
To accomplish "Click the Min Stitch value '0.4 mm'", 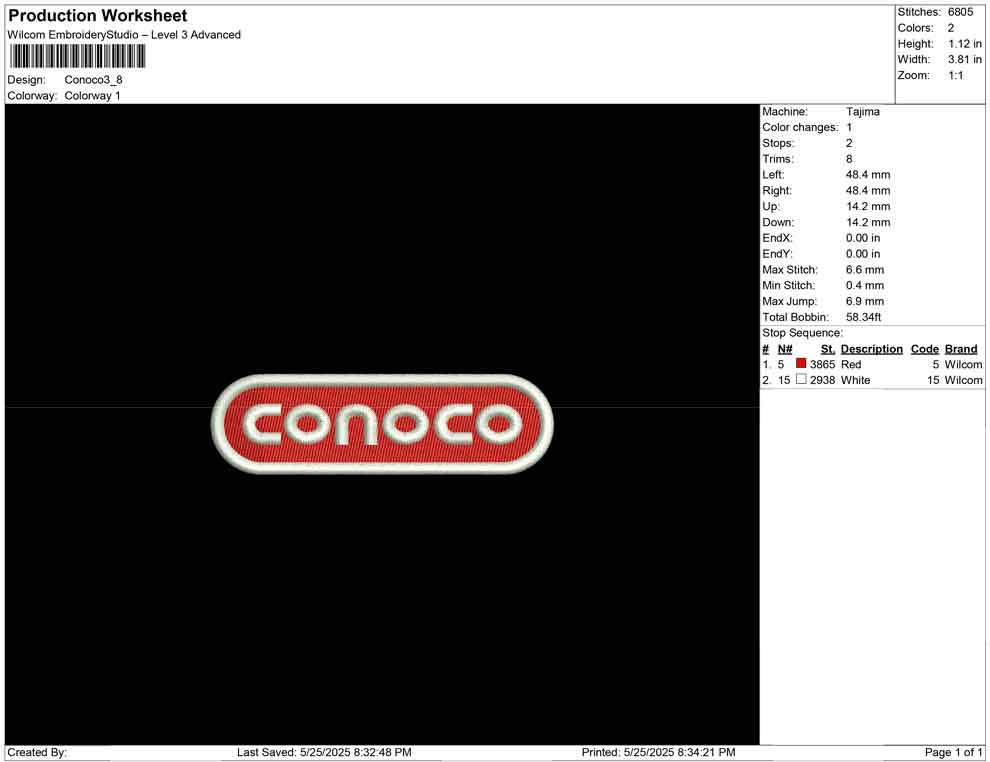I will coord(865,285).
